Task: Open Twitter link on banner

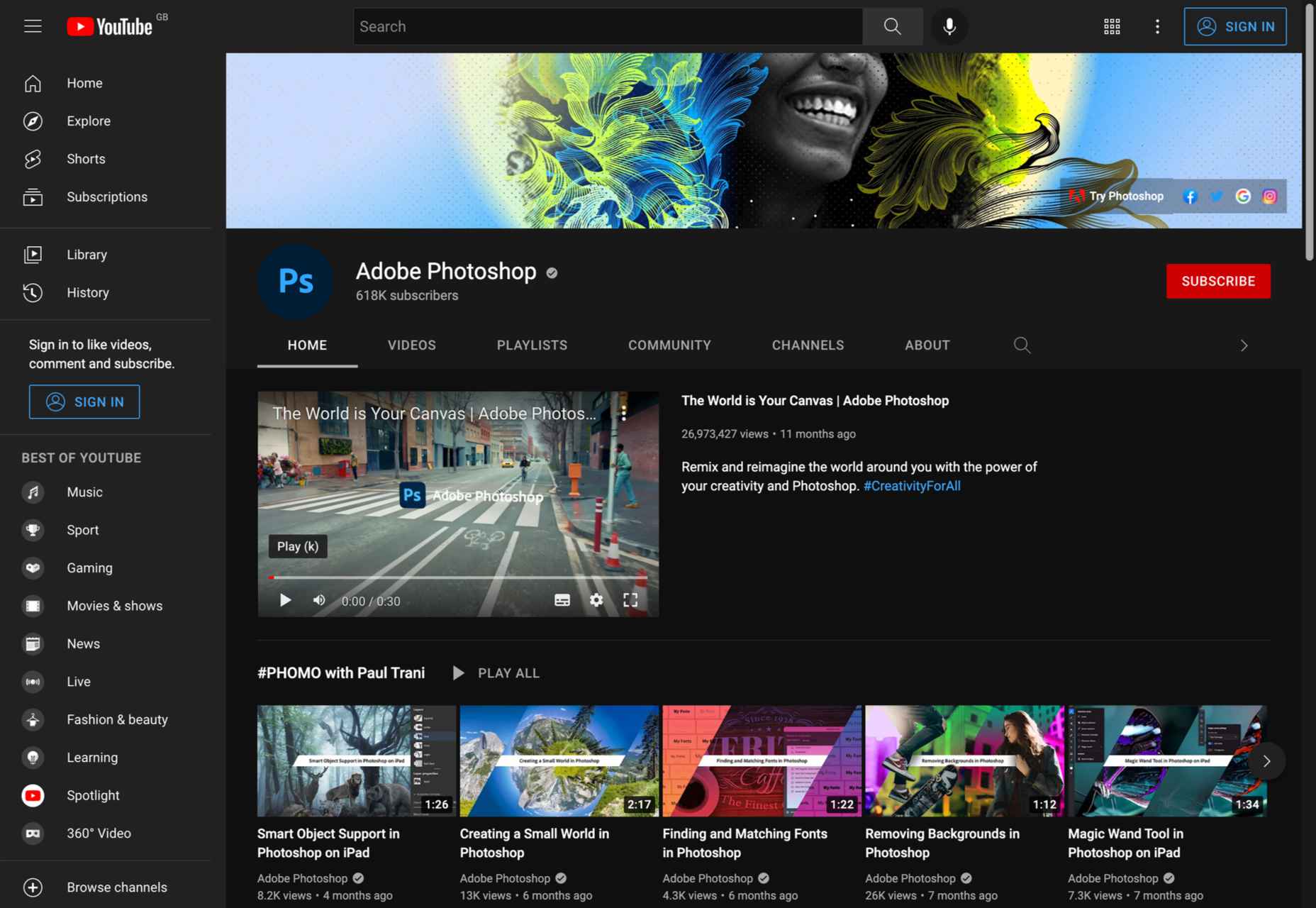Action: coord(1217,196)
